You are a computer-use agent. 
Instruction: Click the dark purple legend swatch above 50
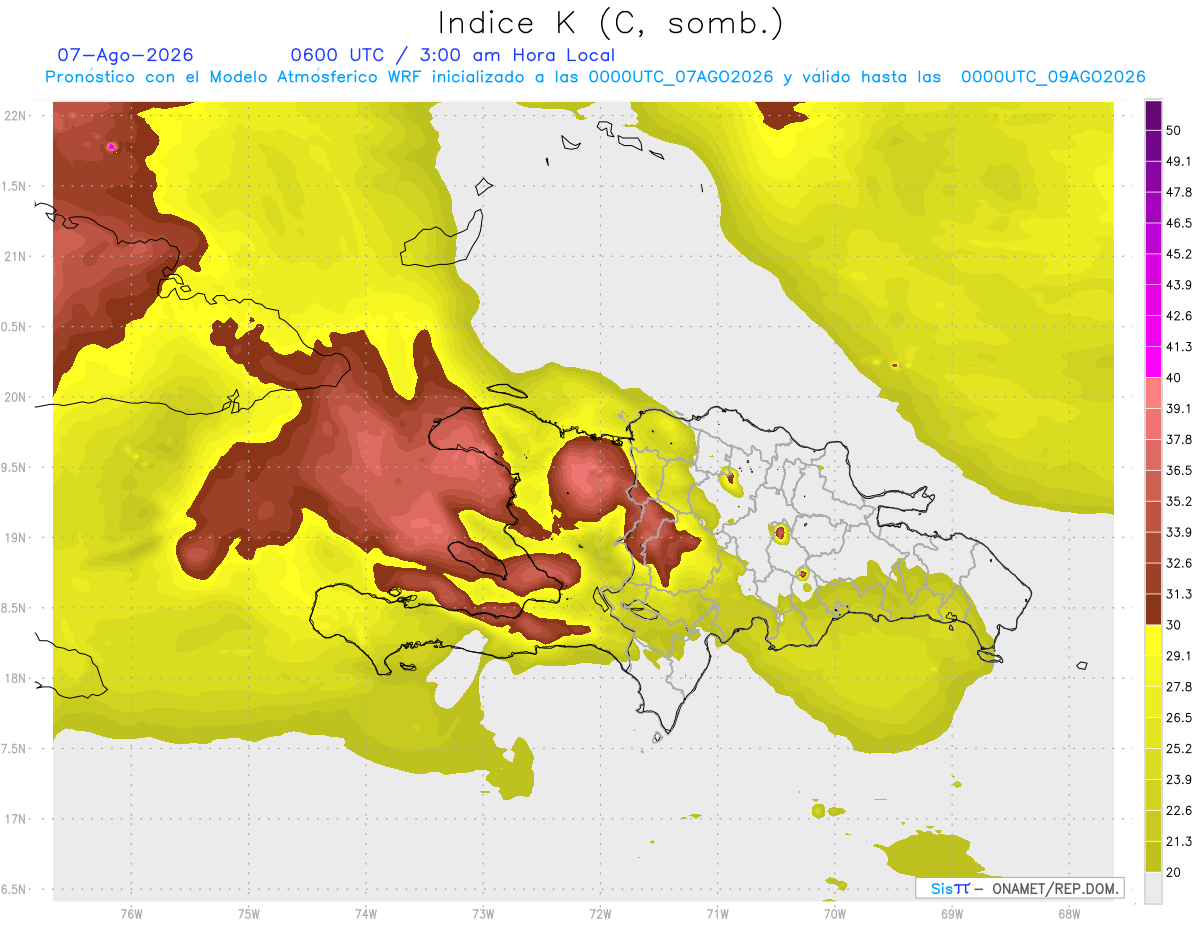point(1153,115)
